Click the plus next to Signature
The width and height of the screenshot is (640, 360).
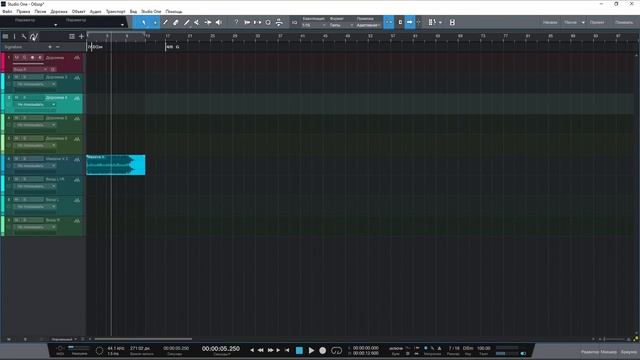[50, 47]
